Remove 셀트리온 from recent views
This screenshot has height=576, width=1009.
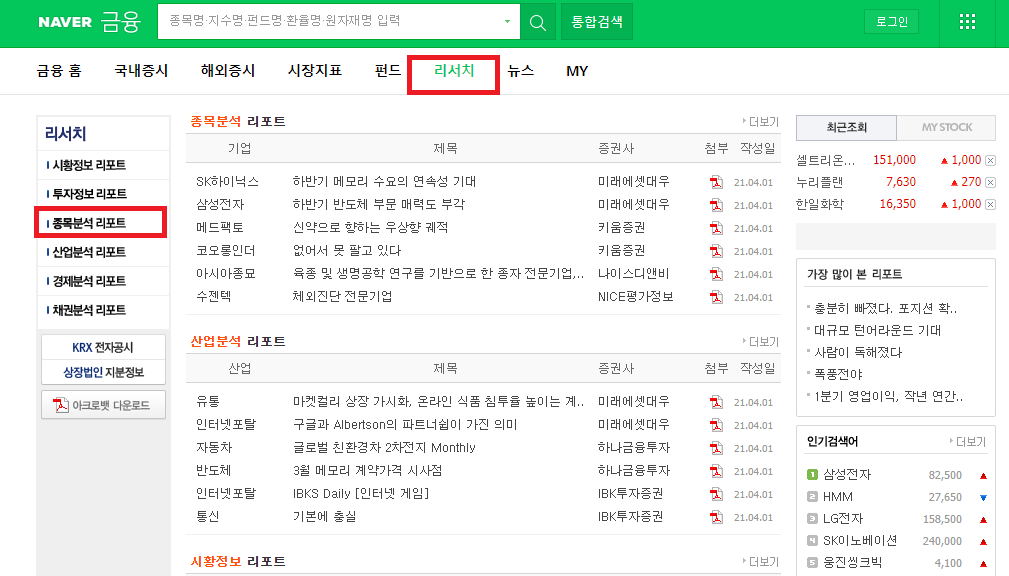(x=990, y=160)
